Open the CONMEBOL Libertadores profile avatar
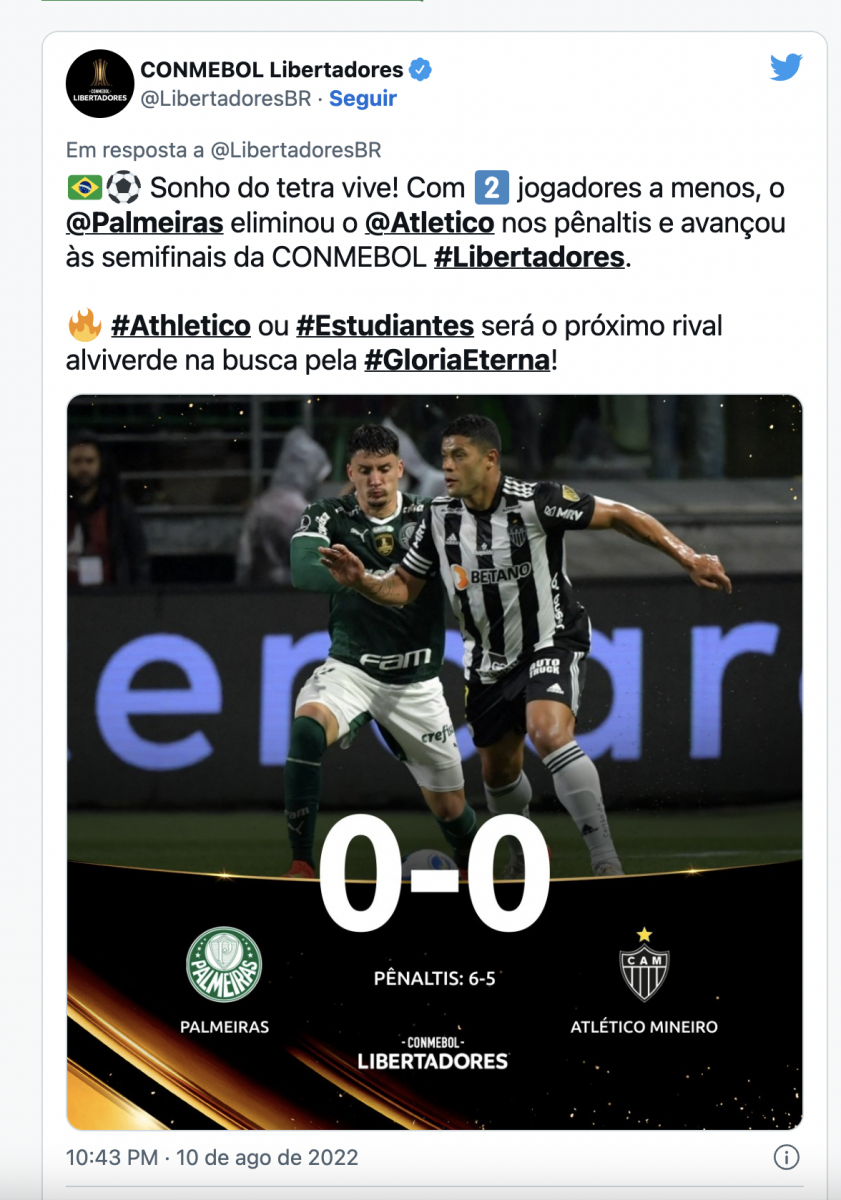Image resolution: width=841 pixels, height=1200 pixels. [x=100, y=83]
